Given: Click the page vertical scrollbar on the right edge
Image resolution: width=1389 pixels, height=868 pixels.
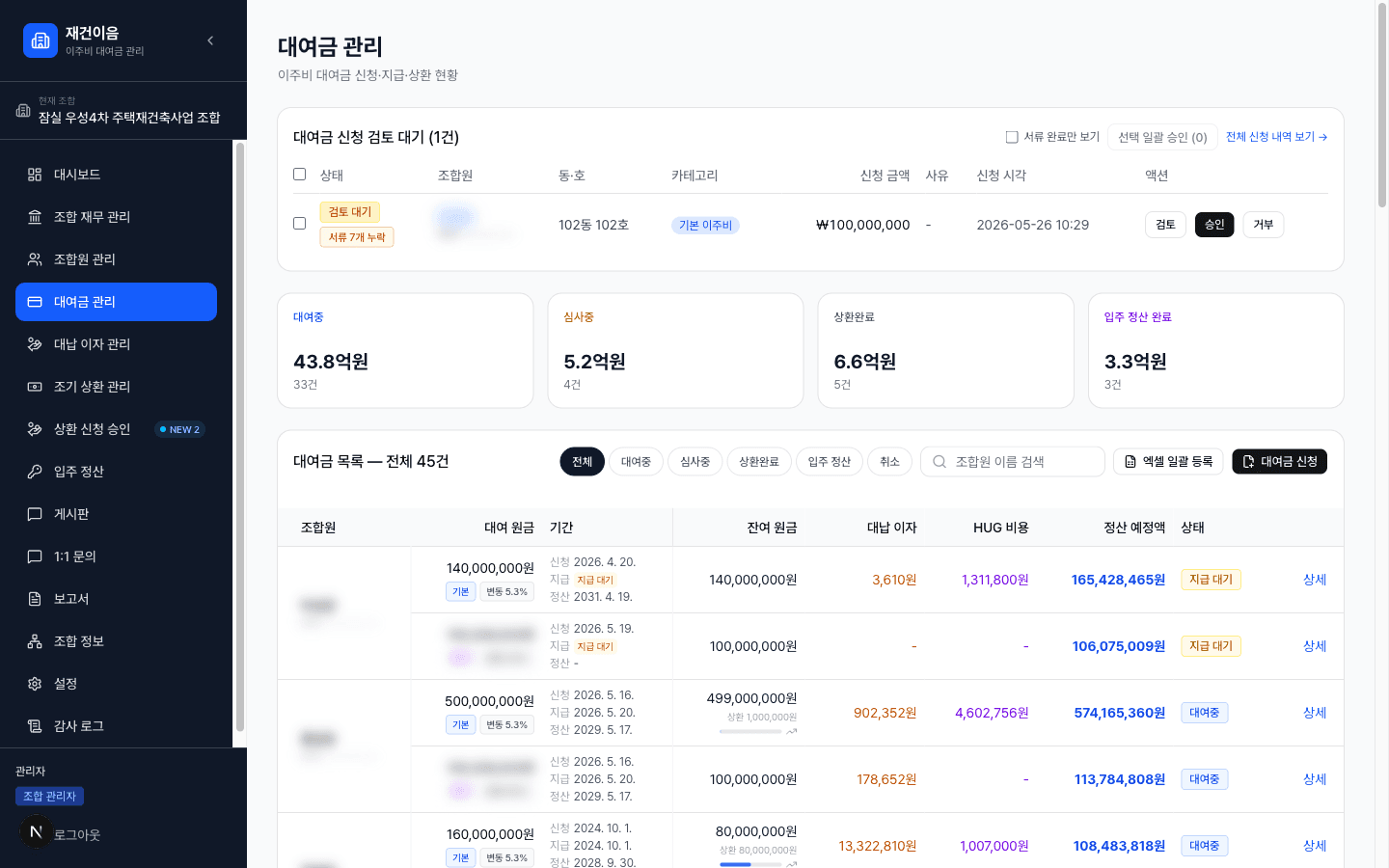Looking at the screenshot, I should click(1381, 106).
